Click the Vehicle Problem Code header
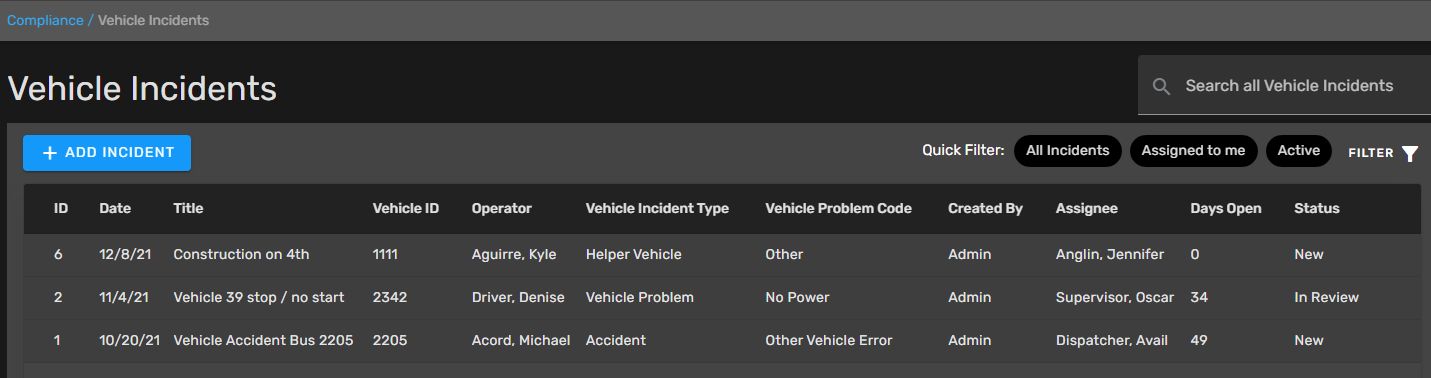Viewport: 1431px width, 378px height. (x=838, y=209)
